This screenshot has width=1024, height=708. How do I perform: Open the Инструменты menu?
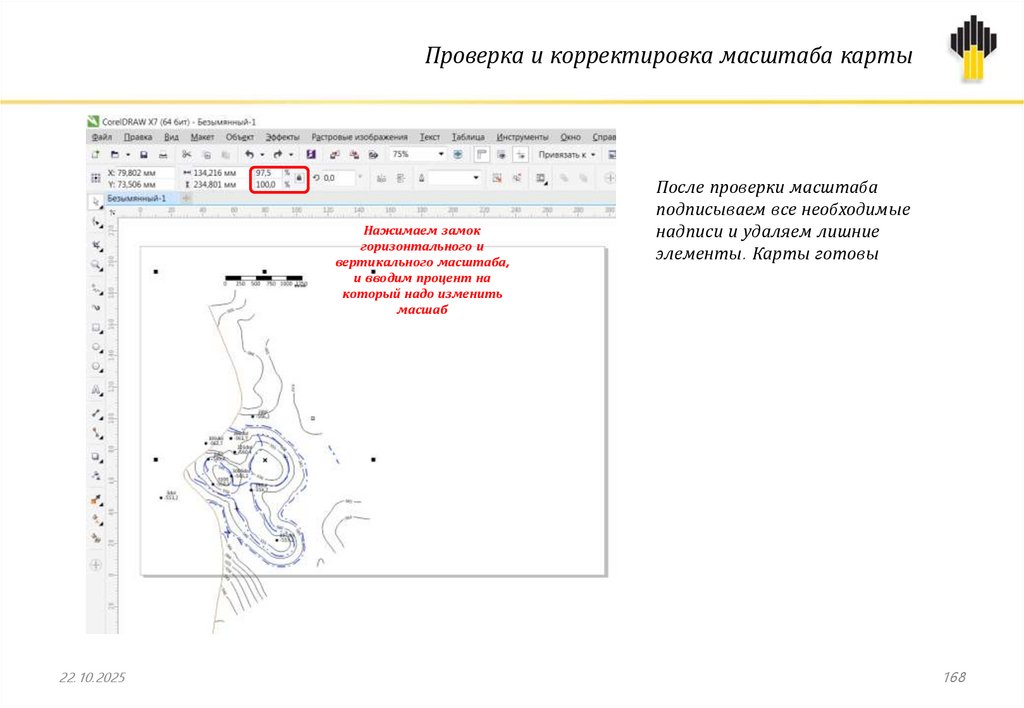tap(522, 137)
